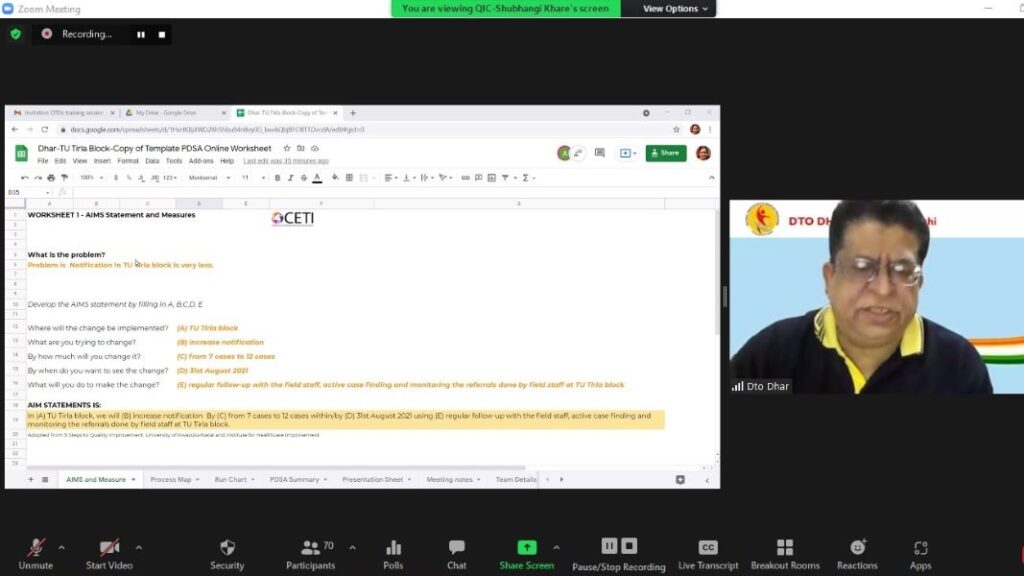Stop the recording in top indicator
This screenshot has width=1024, height=576.
point(161,35)
